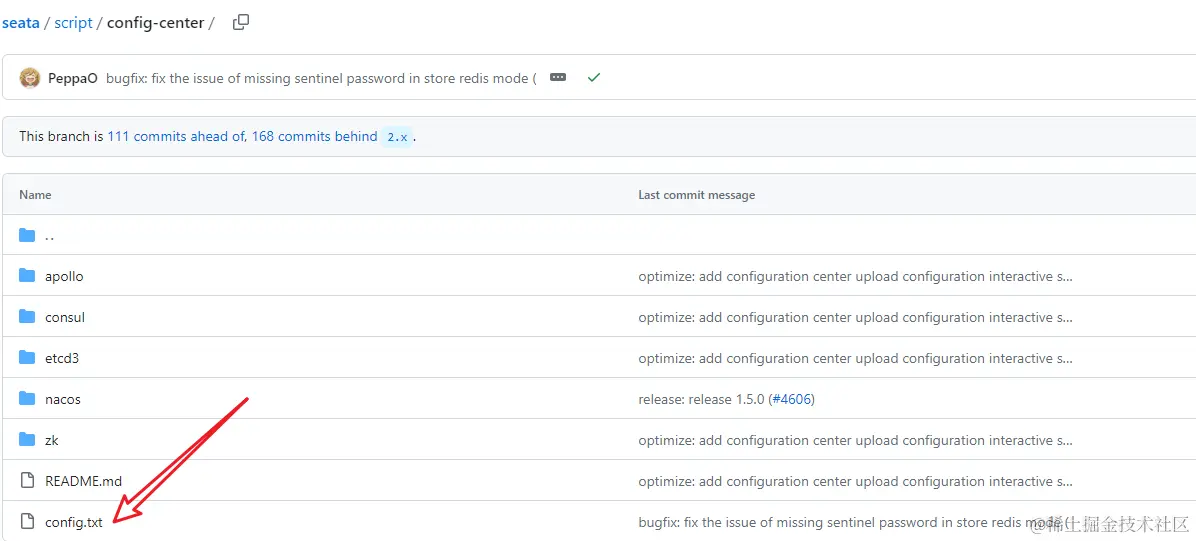Click the etcd3 folder icon

tap(27, 358)
